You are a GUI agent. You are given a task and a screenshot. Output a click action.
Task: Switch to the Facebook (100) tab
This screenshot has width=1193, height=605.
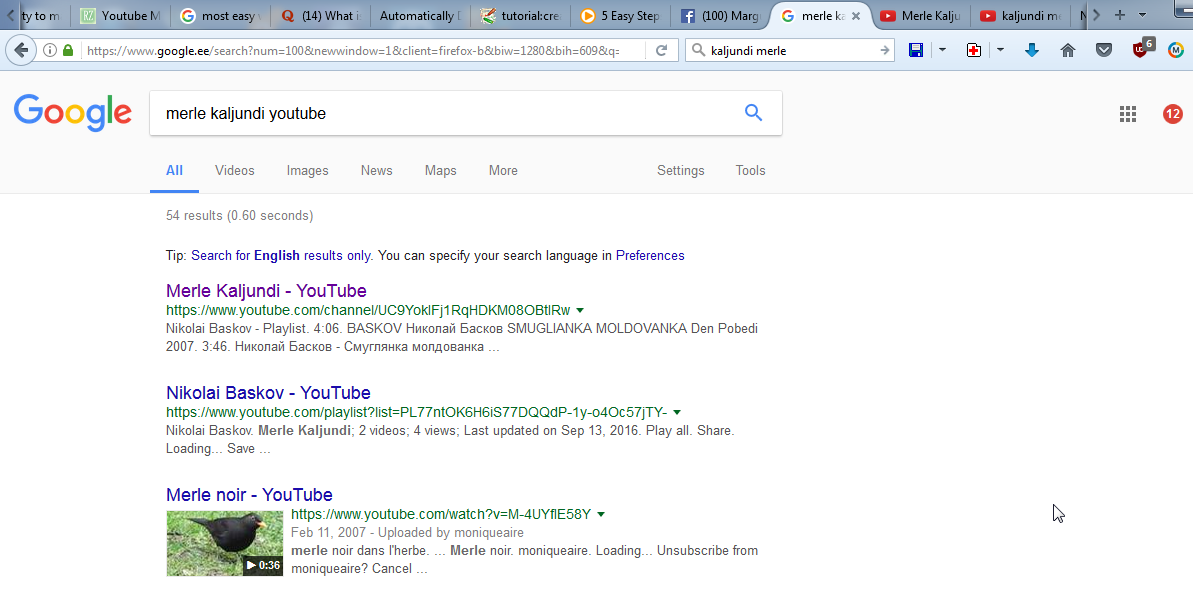718,16
